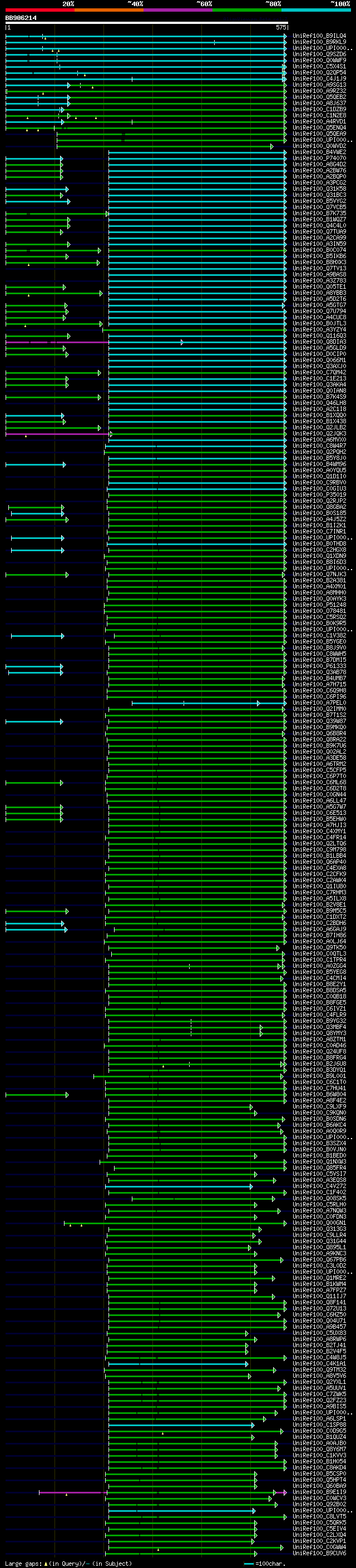Select label UniRef100_A5GTG7

click(x=319, y=305)
